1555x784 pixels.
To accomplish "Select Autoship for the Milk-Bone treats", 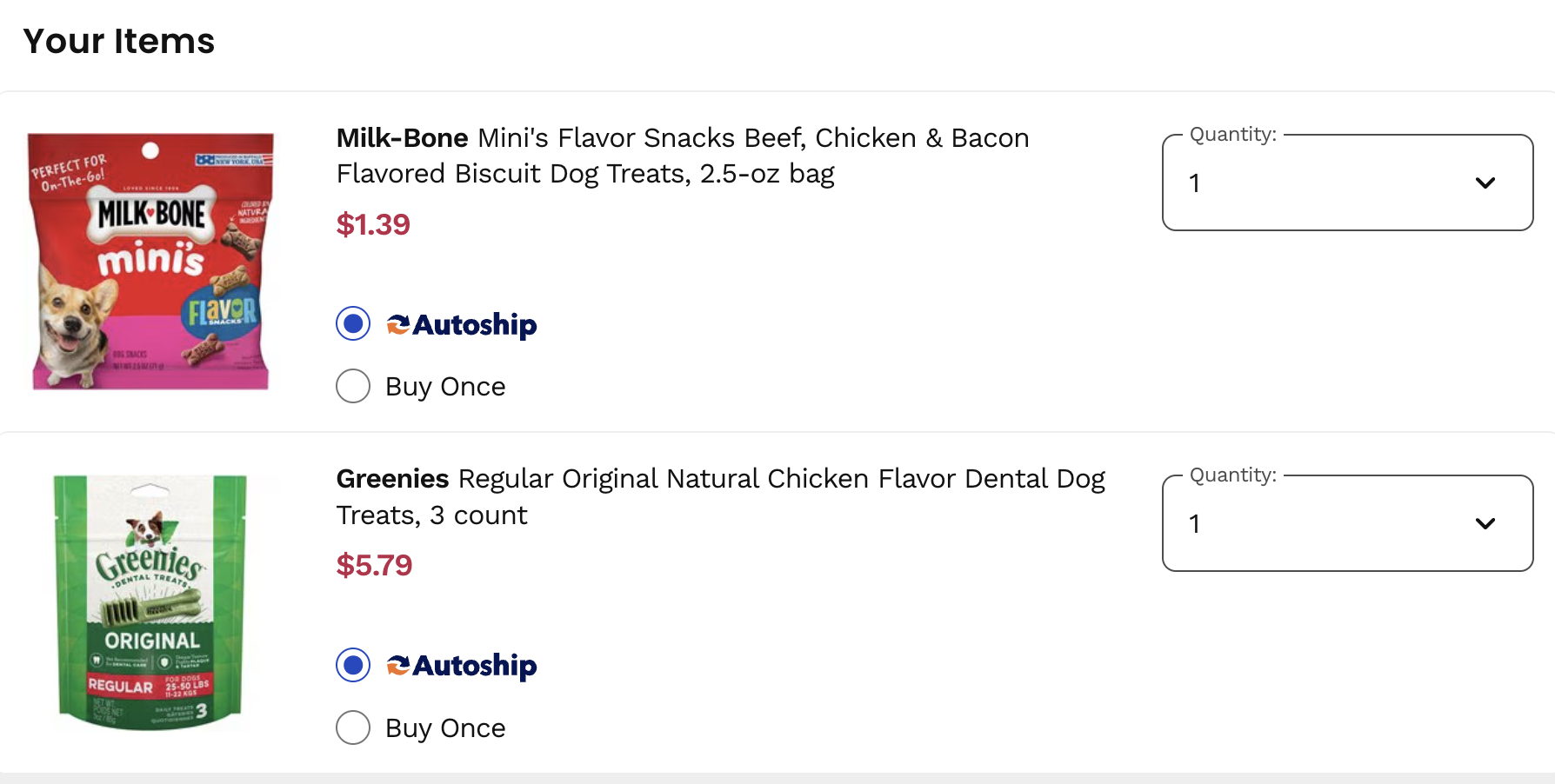I will 353,323.
